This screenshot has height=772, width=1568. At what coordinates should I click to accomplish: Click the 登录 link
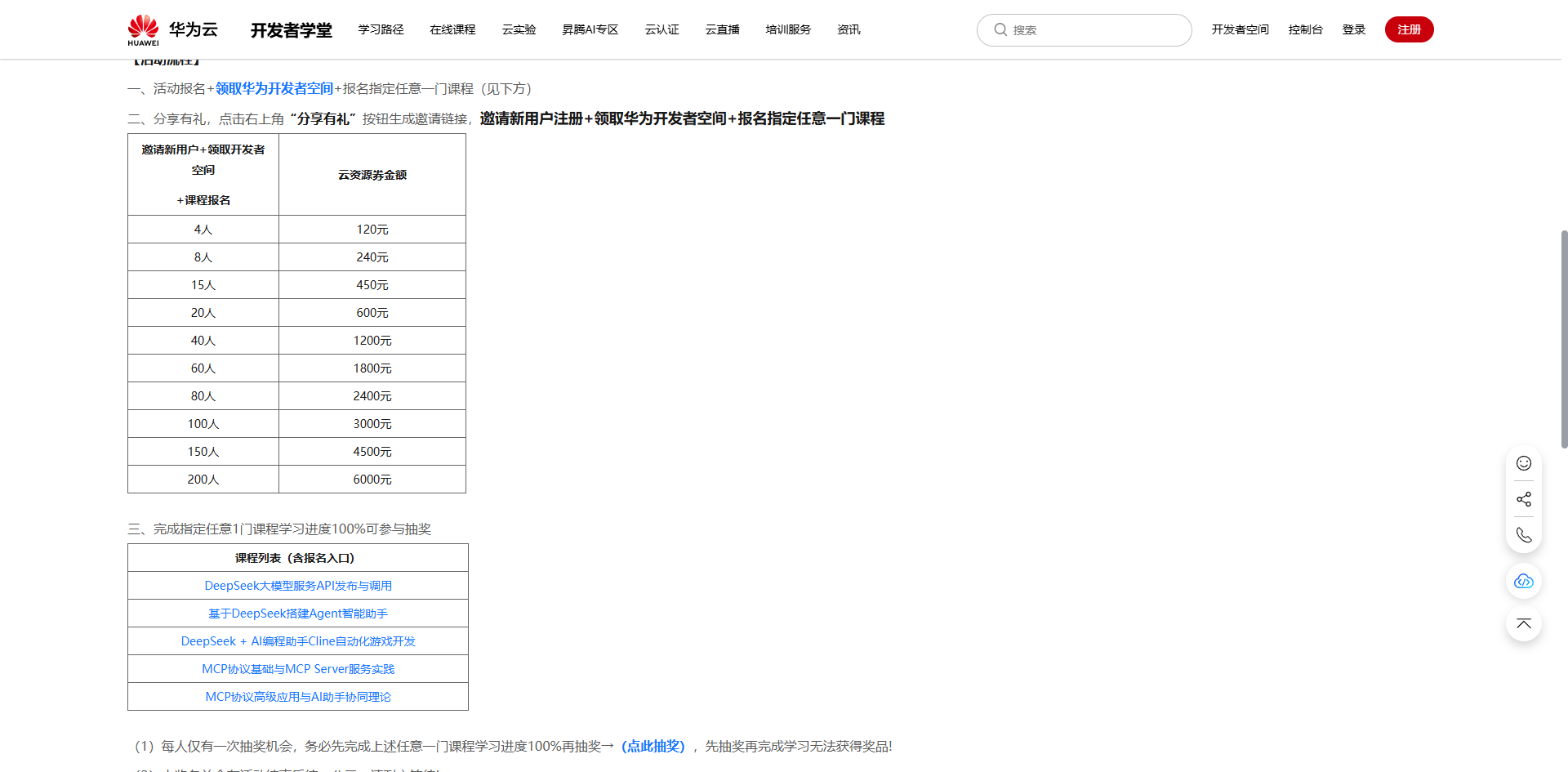click(x=1353, y=30)
